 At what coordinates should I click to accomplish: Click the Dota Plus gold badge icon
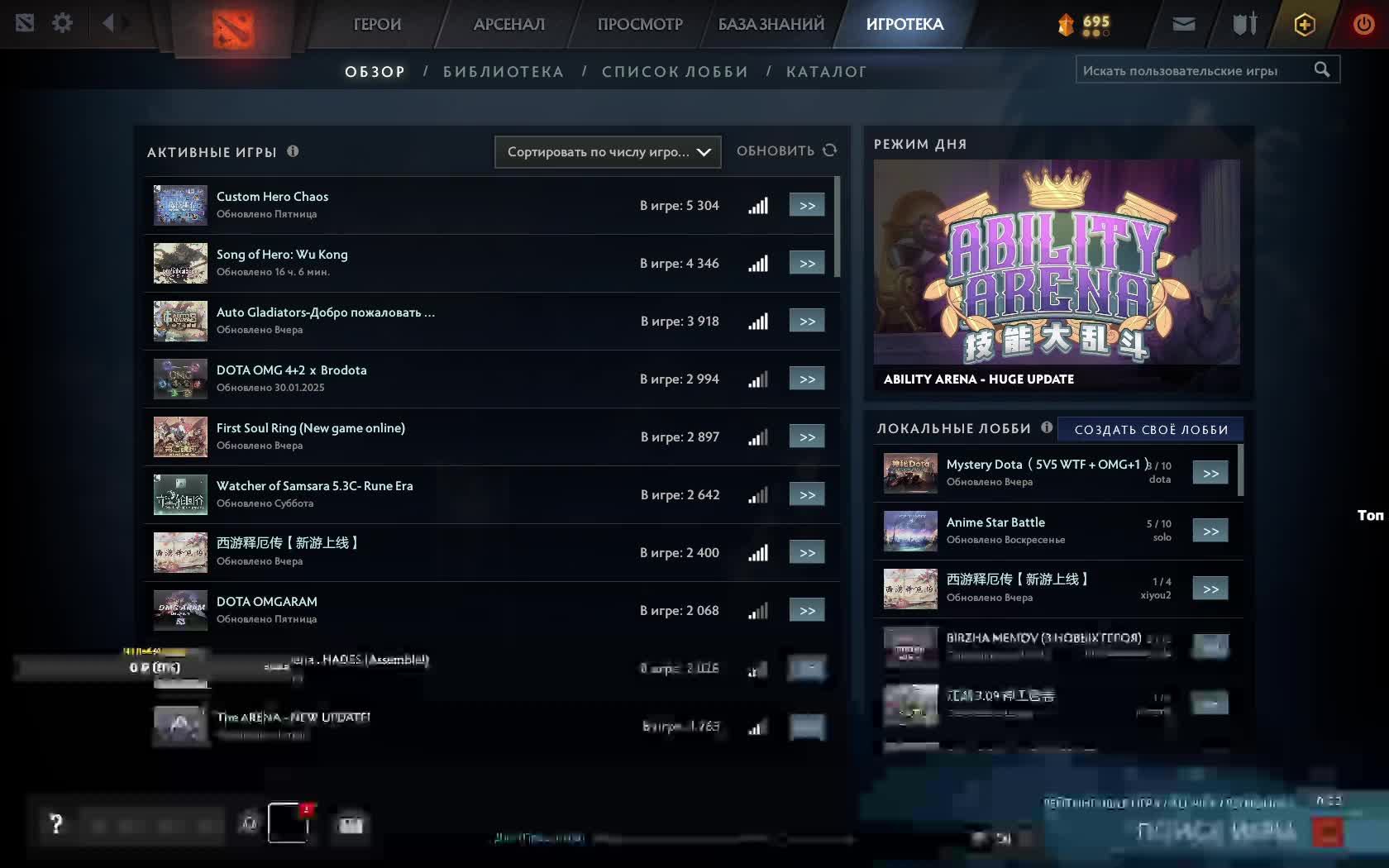[1305, 24]
